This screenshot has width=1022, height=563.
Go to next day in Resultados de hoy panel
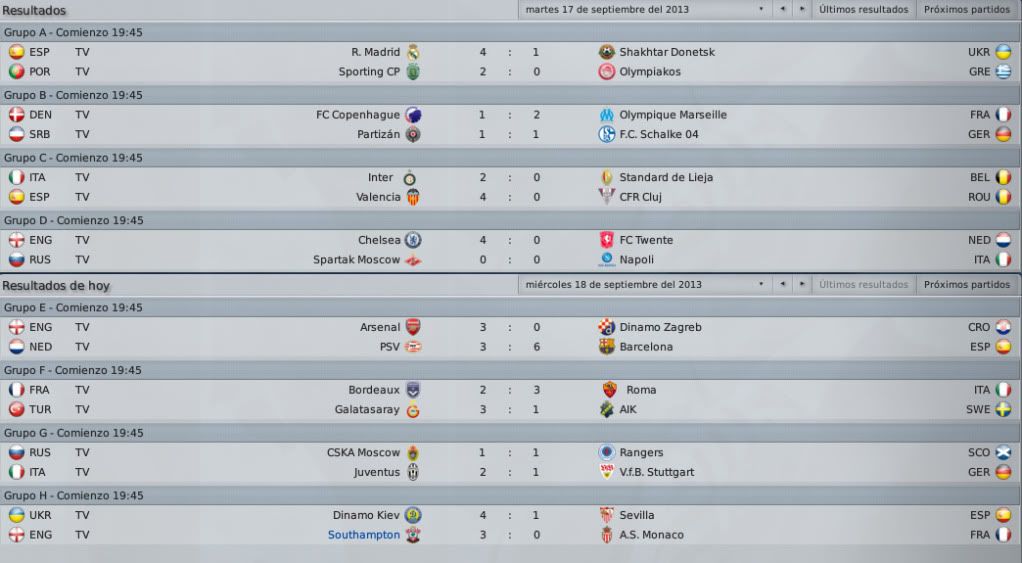click(802, 285)
